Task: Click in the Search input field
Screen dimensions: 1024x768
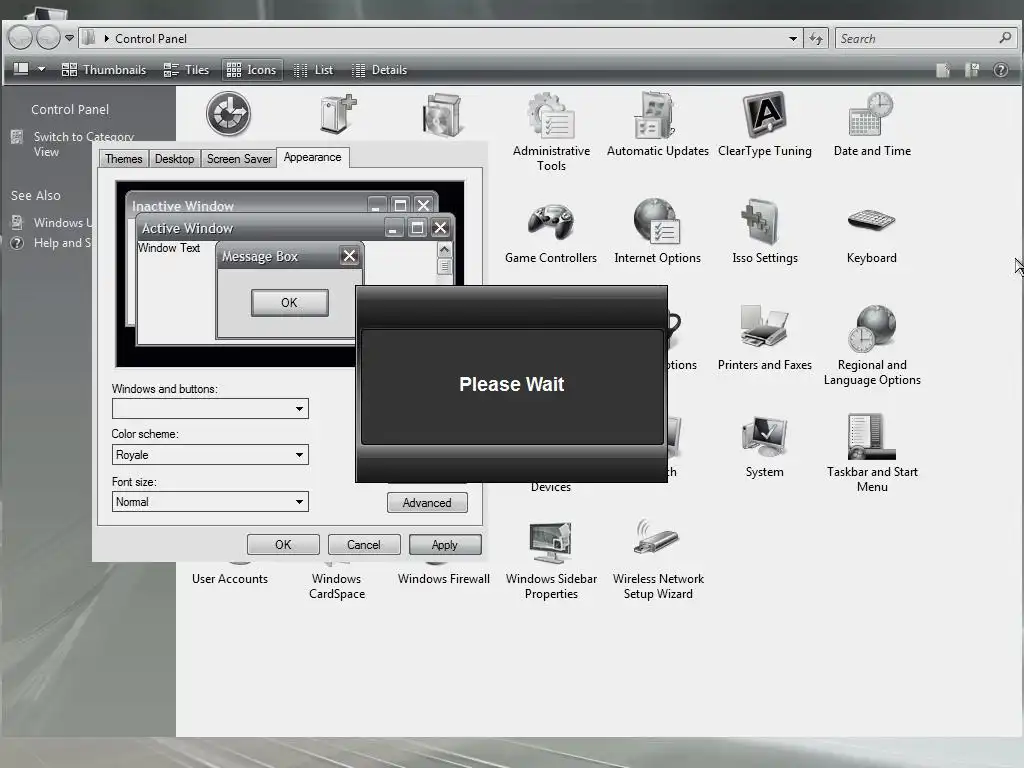Action: tap(917, 39)
